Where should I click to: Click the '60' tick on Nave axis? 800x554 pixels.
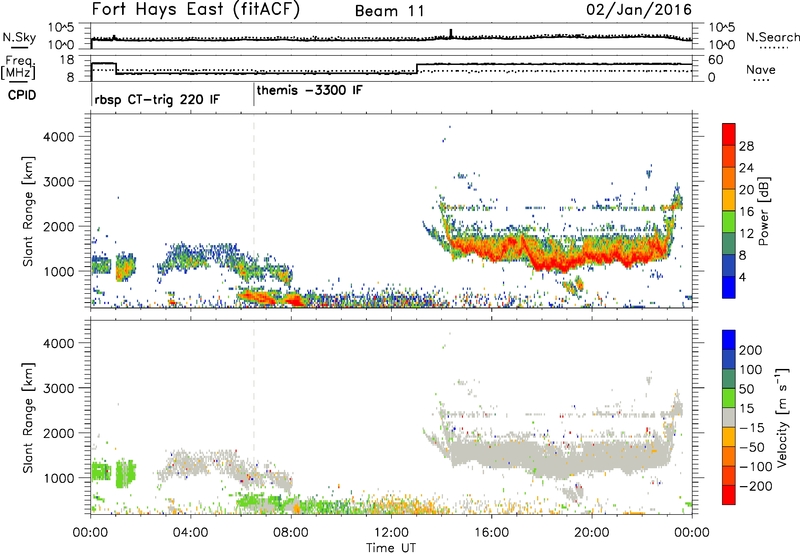(x=716, y=60)
